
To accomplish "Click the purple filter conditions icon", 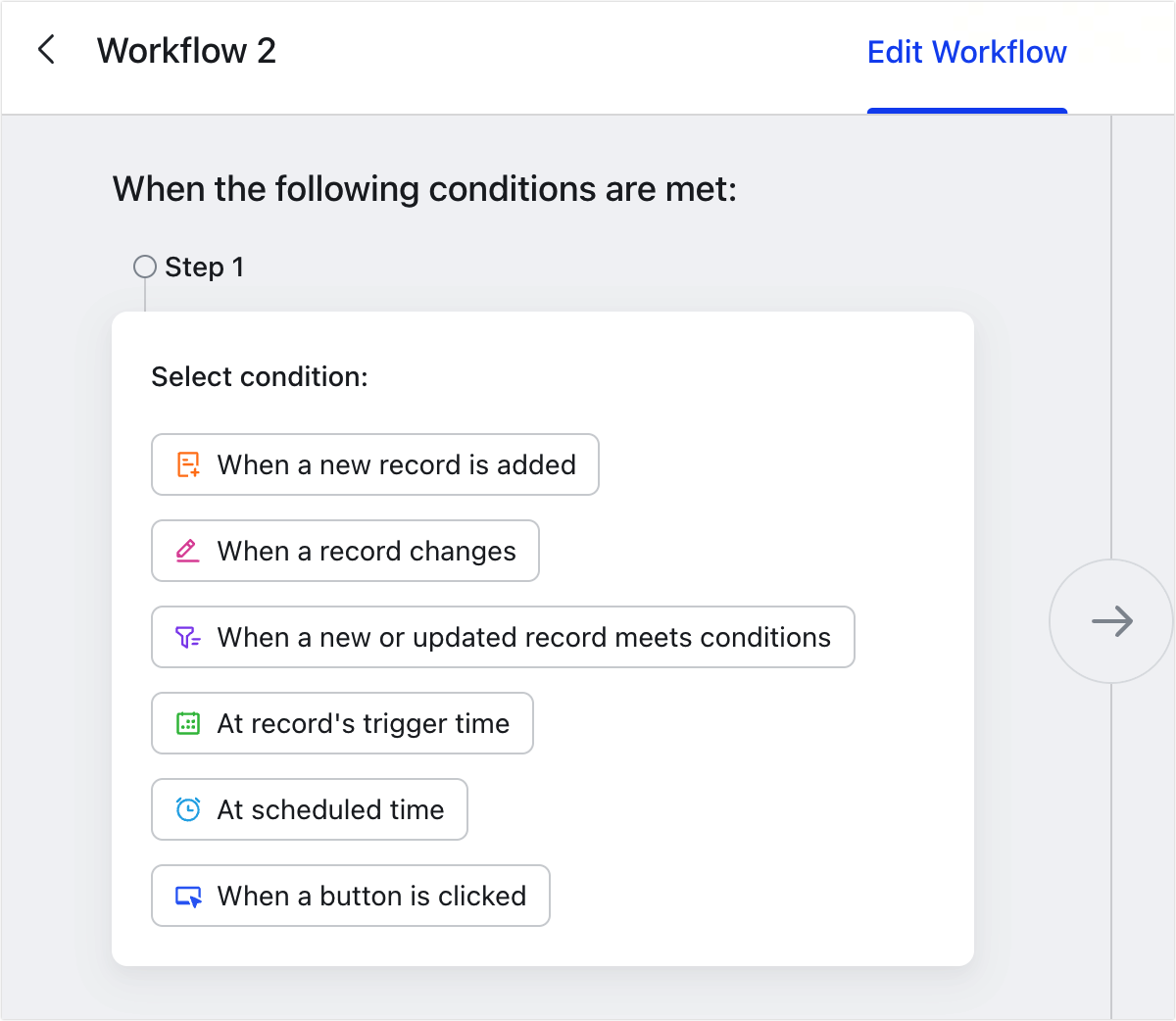I will (188, 637).
